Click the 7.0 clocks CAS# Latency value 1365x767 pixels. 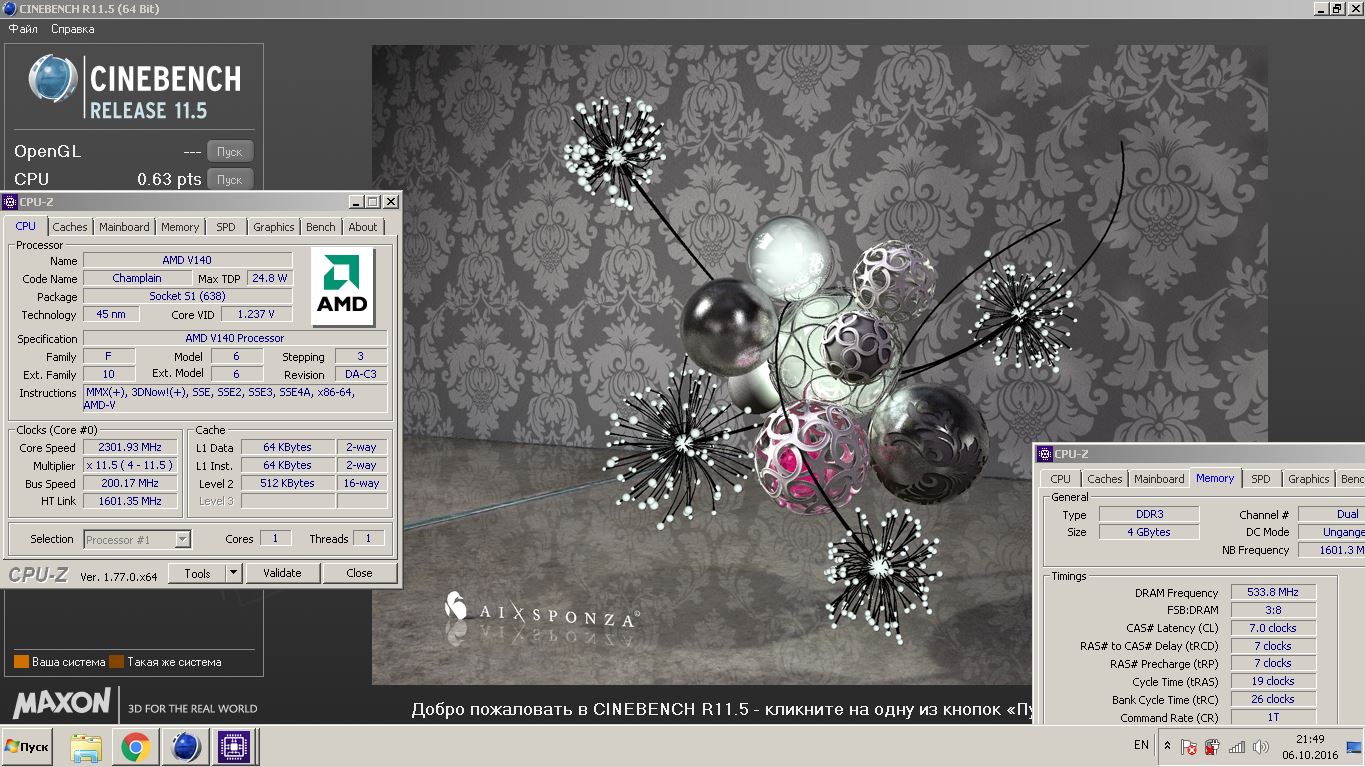coord(1273,628)
